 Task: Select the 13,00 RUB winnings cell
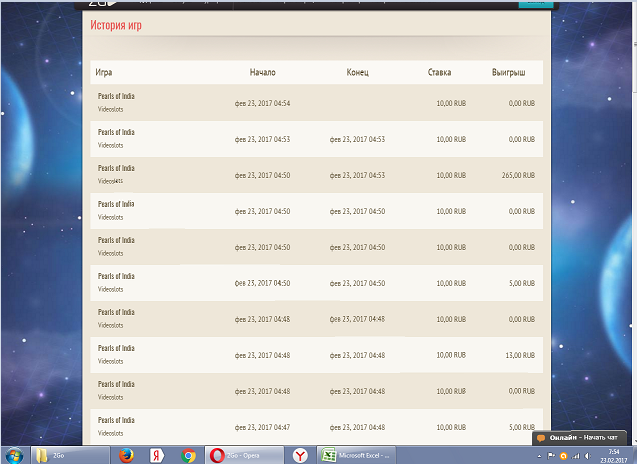[x=520, y=355]
